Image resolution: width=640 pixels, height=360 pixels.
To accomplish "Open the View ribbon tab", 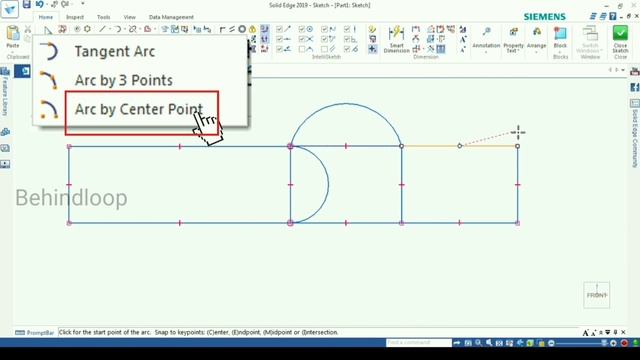I will [130, 17].
